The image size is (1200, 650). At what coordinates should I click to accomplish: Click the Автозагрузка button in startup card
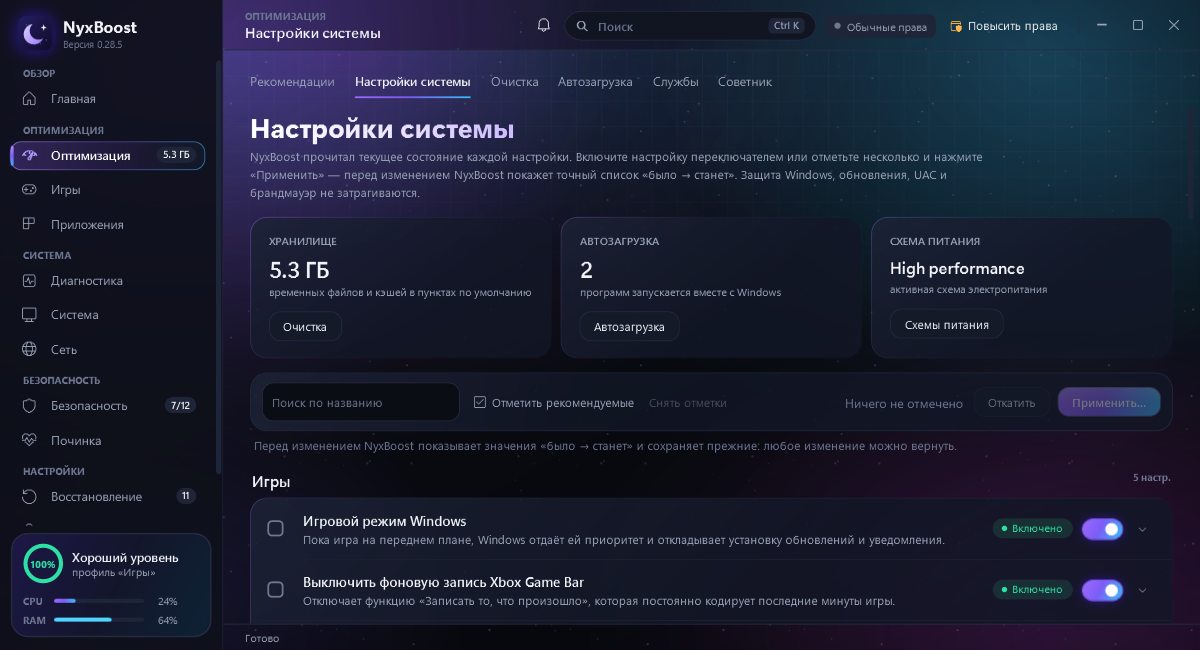[629, 326]
